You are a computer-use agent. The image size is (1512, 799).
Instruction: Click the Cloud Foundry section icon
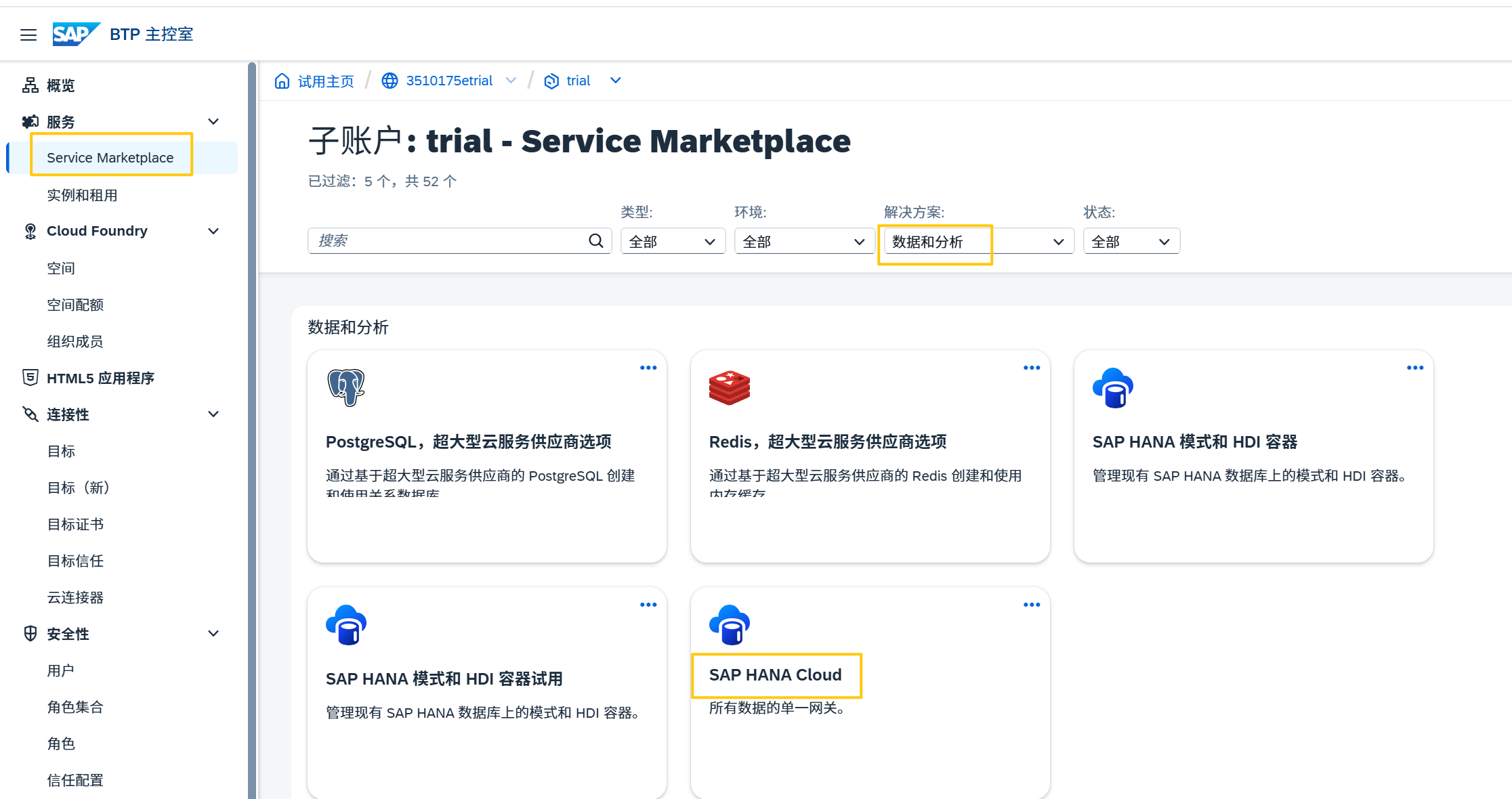(x=30, y=232)
